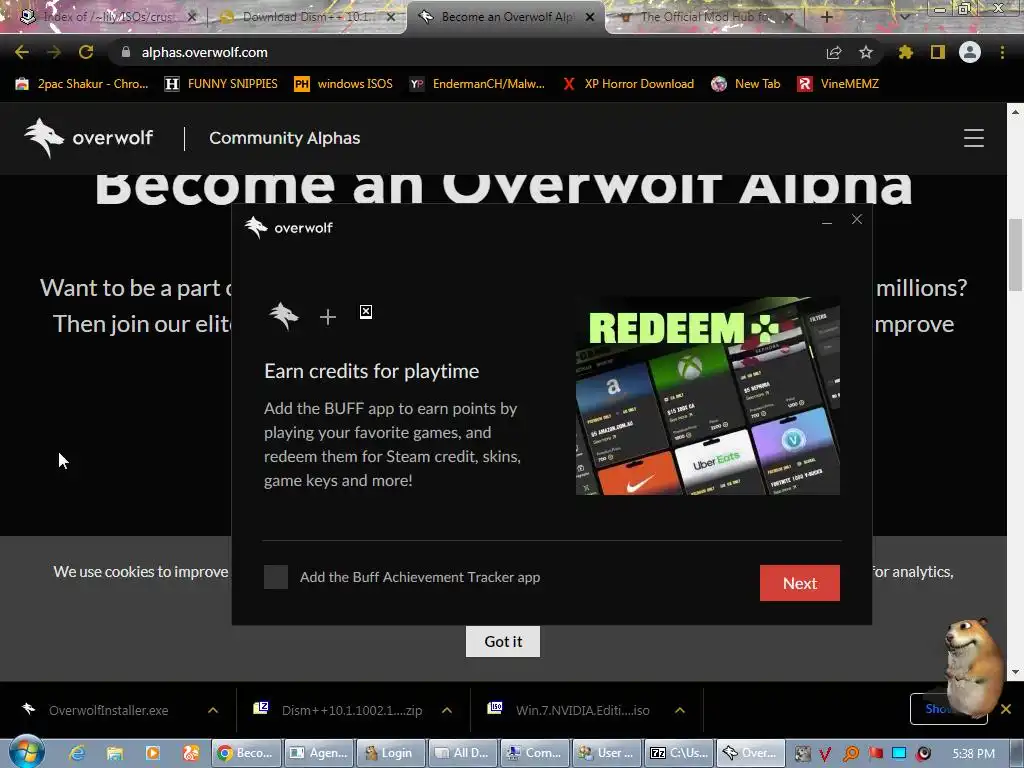Close the Overwolf installer dialog
This screenshot has width=1024, height=768.
857,219
